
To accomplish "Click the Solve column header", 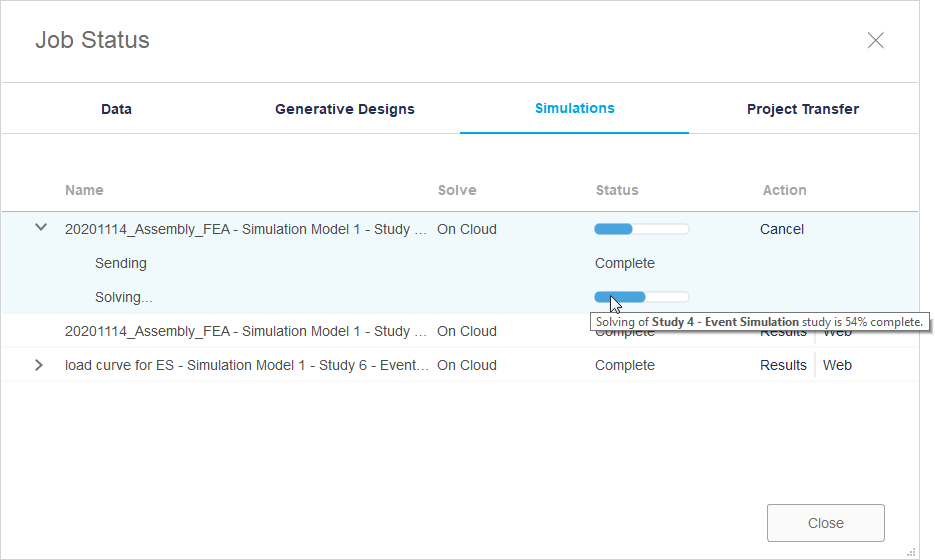I will (457, 190).
